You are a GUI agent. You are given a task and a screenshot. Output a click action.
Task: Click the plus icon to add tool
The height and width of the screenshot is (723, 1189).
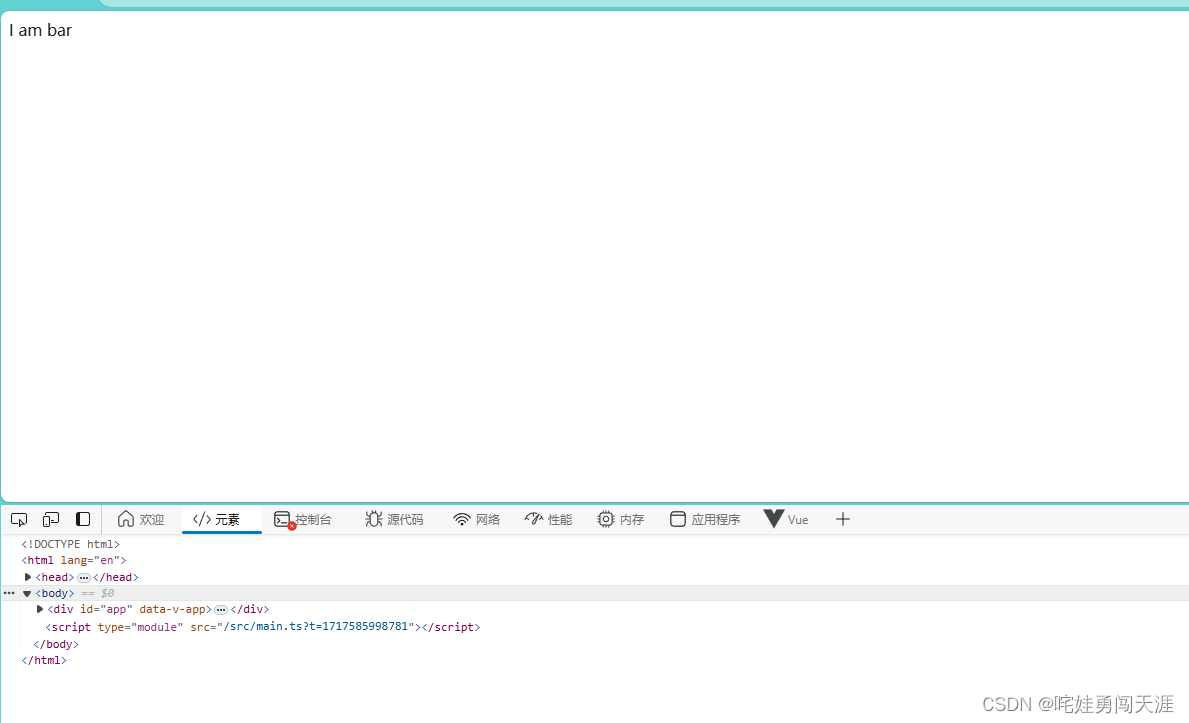[x=842, y=520]
